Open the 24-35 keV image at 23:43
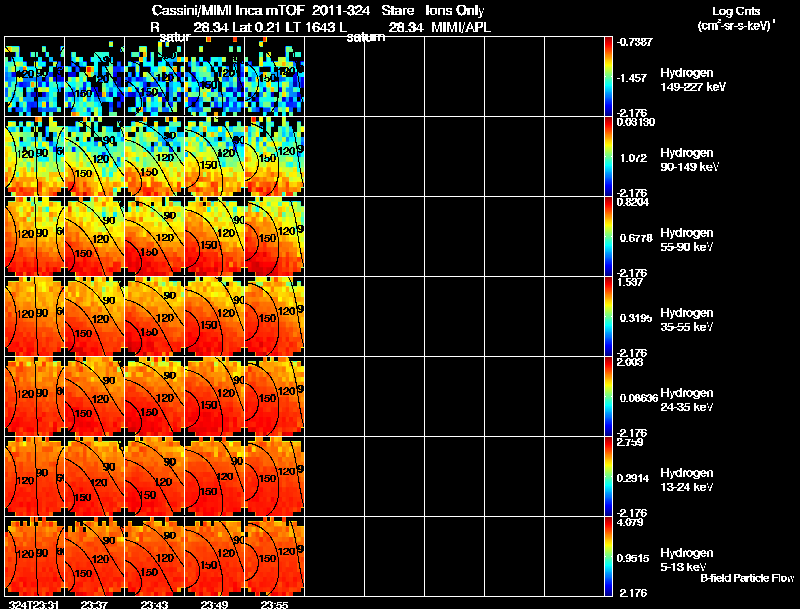Screen dimensions: 800x609 click(x=155, y=397)
